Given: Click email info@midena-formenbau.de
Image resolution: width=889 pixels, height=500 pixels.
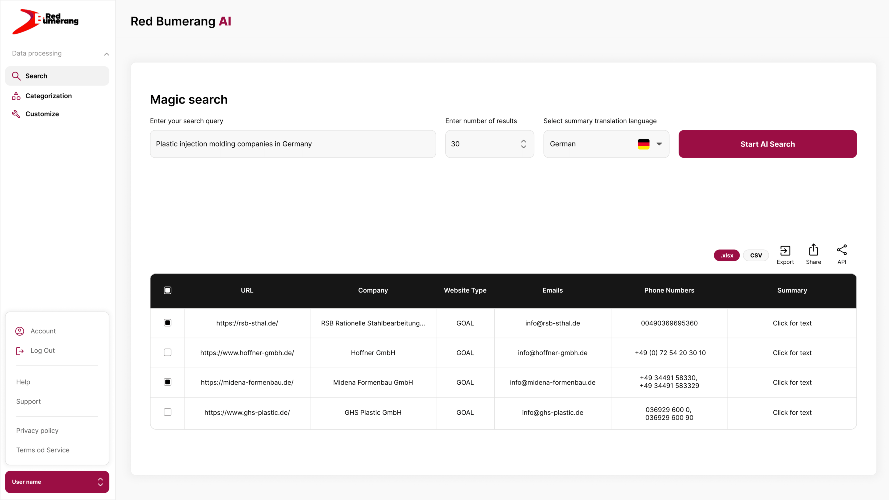Looking at the screenshot, I should (552, 383).
